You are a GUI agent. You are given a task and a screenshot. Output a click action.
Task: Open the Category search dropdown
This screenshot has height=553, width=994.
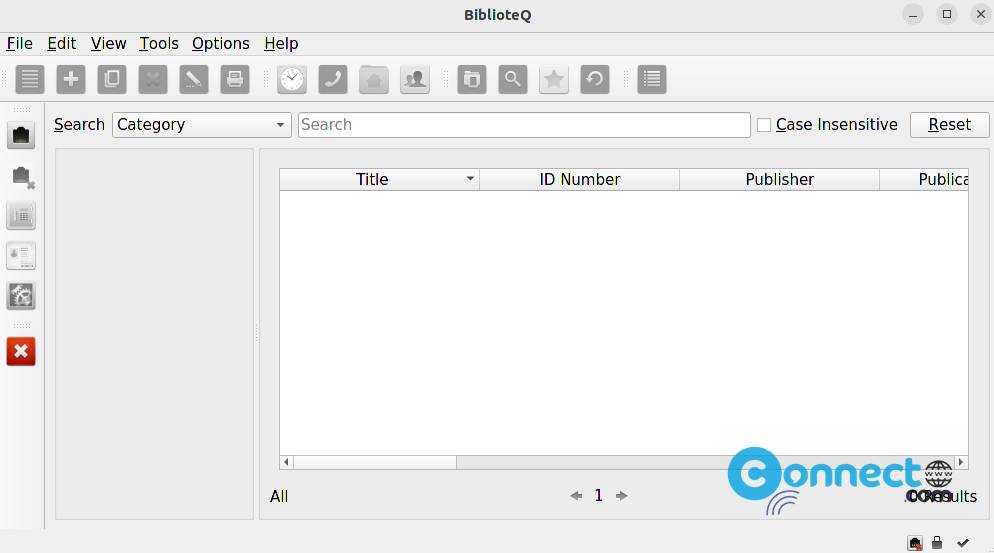pyautogui.click(x=202, y=125)
